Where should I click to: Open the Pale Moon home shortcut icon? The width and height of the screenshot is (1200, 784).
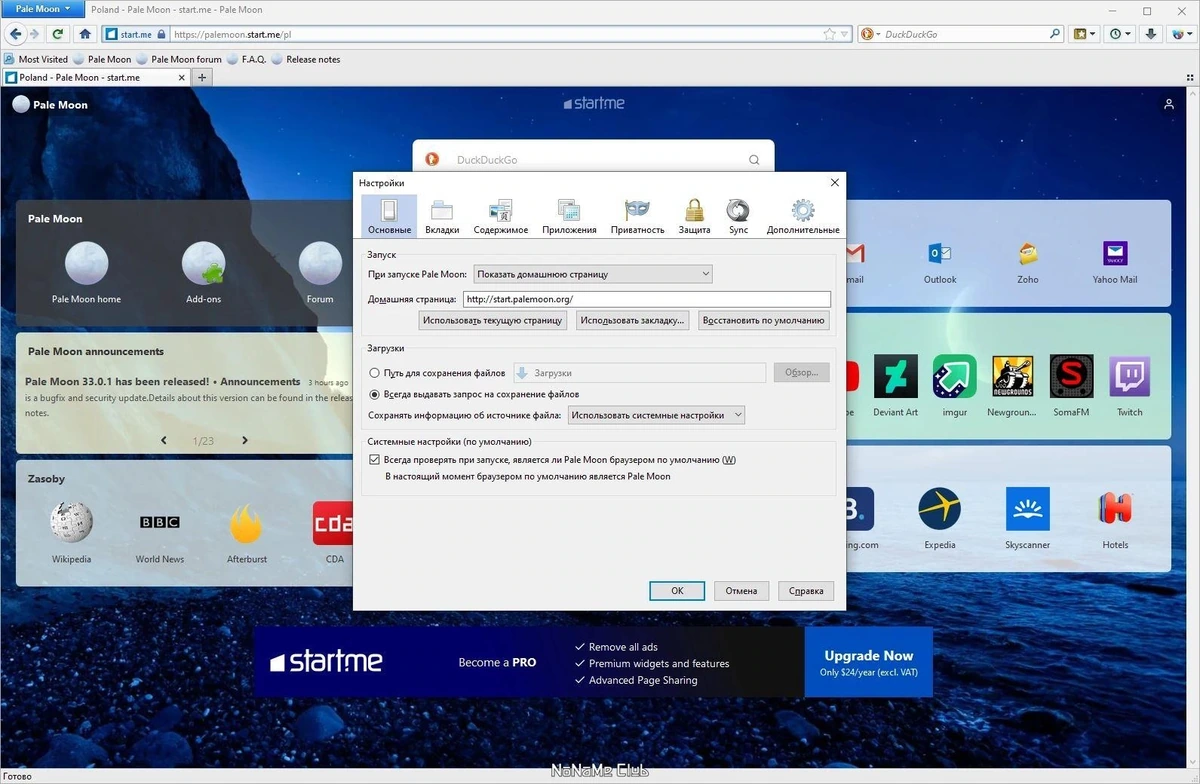tap(86, 264)
